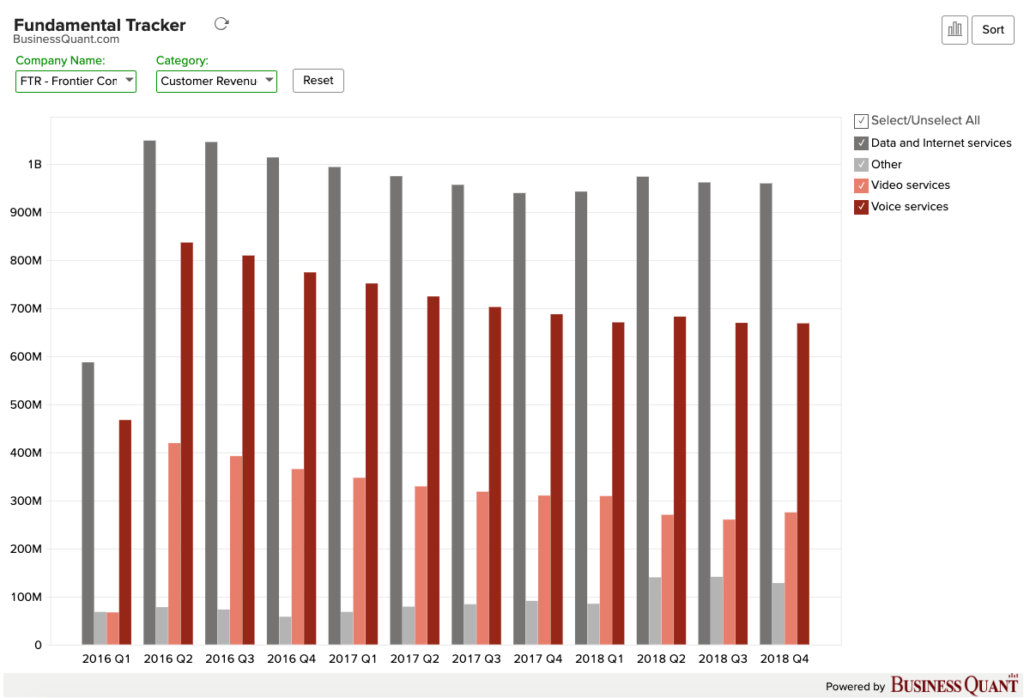Select the 2018 Q4 Video services bar
1024x698 pixels.
(791, 579)
